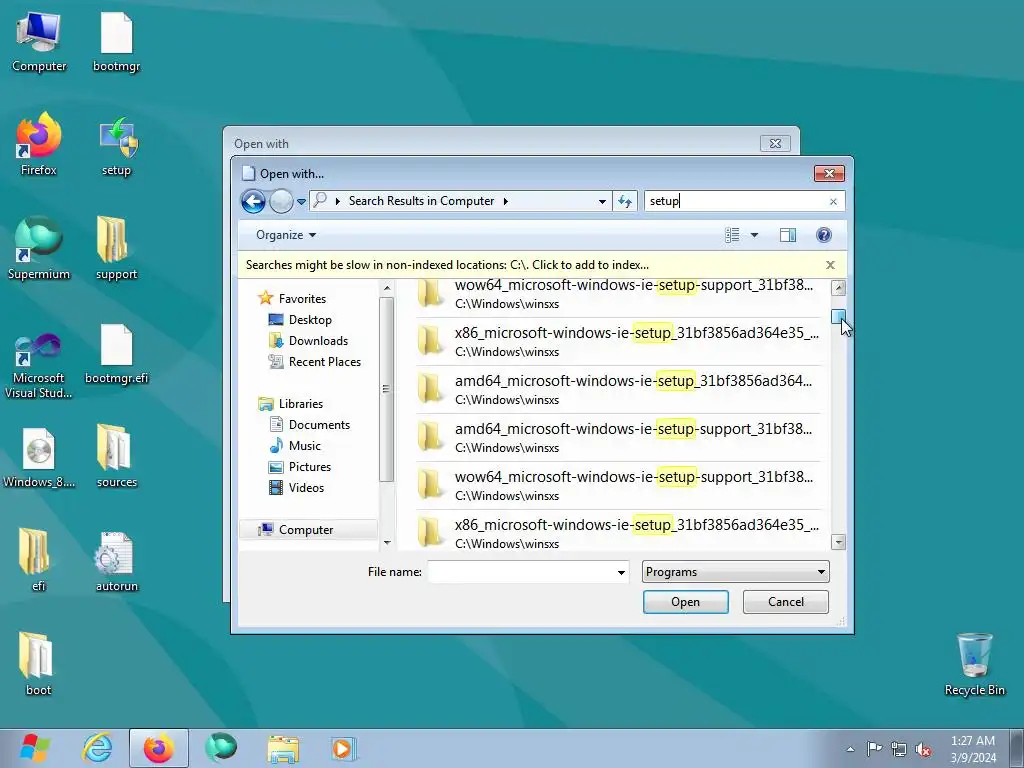
Task: Select Music library
Action: [x=304, y=445]
